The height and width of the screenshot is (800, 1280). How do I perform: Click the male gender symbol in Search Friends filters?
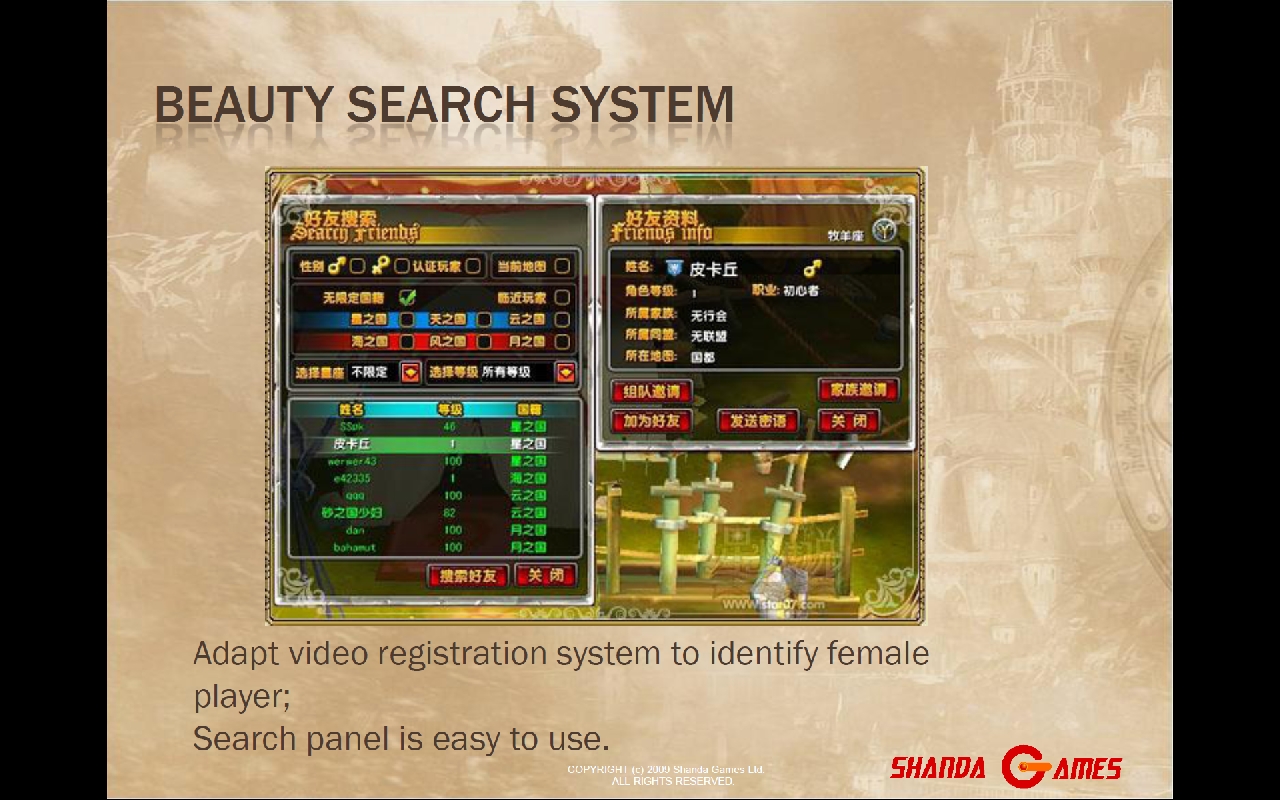pos(337,266)
